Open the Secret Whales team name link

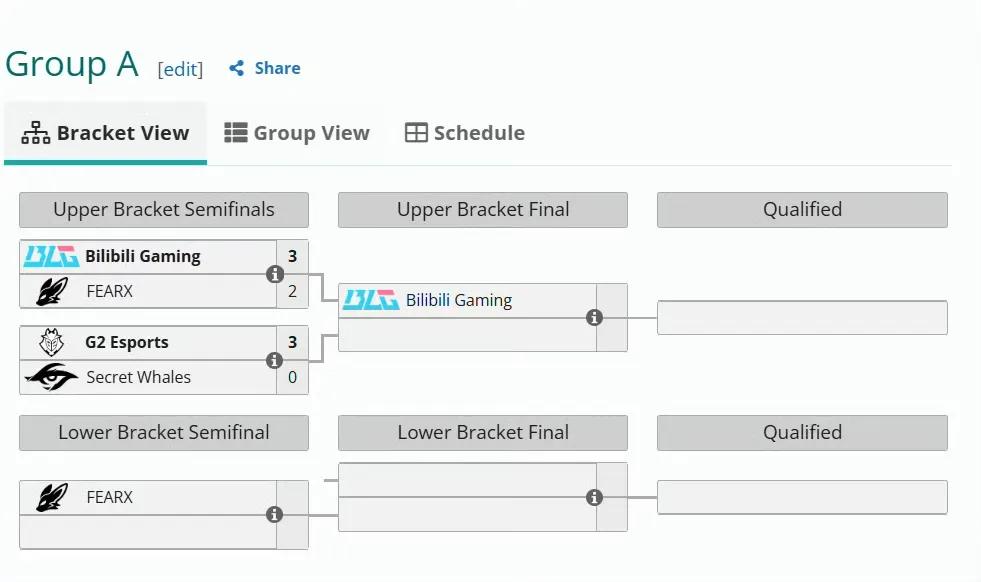138,377
